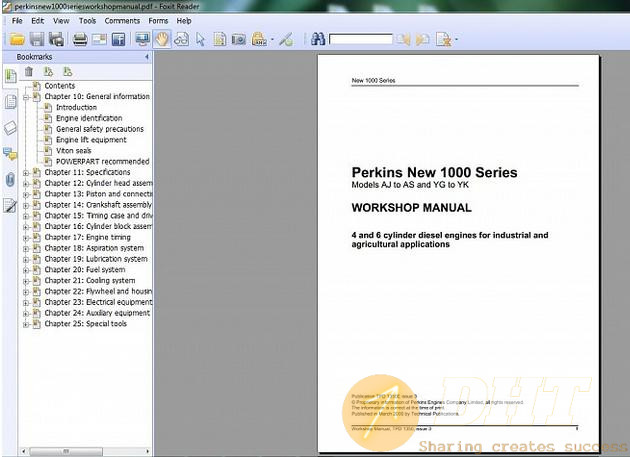Collapse the Bookmarks panel with header arrow
This screenshot has width=630, height=457.
point(147,57)
